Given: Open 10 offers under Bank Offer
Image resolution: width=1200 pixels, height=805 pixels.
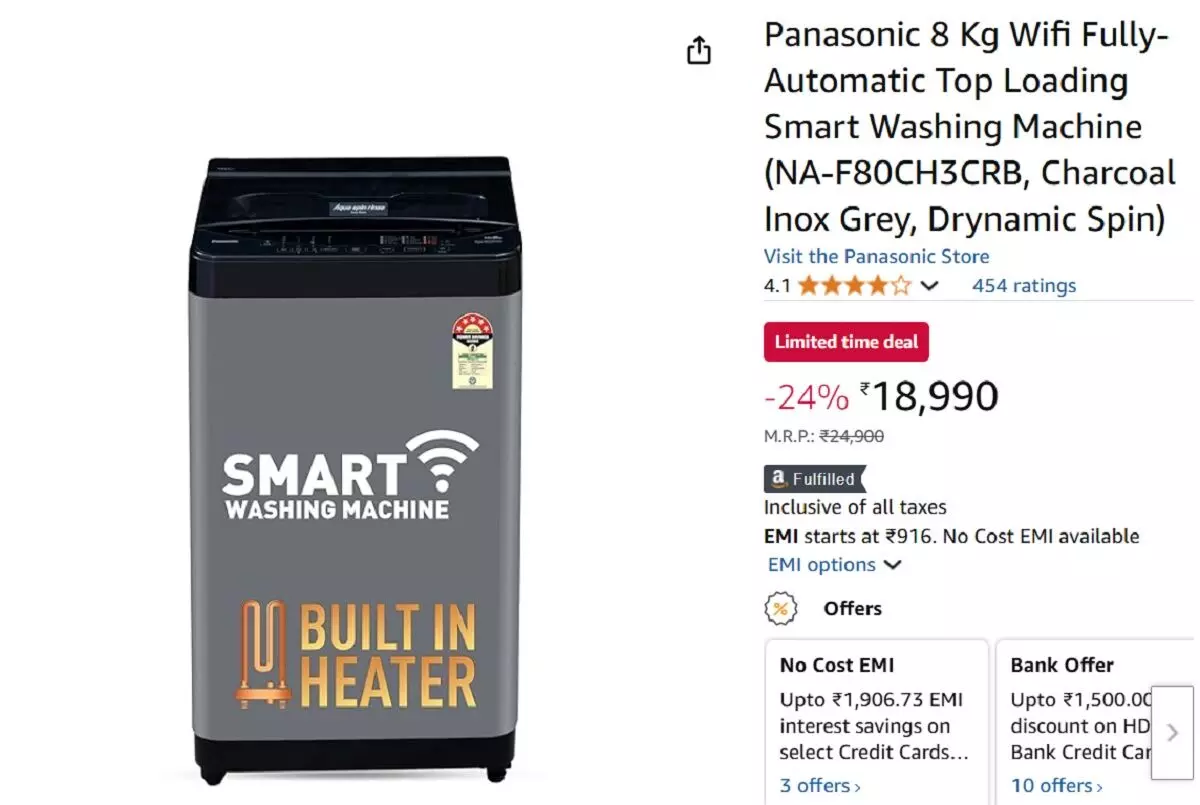Looking at the screenshot, I should click(1056, 786).
